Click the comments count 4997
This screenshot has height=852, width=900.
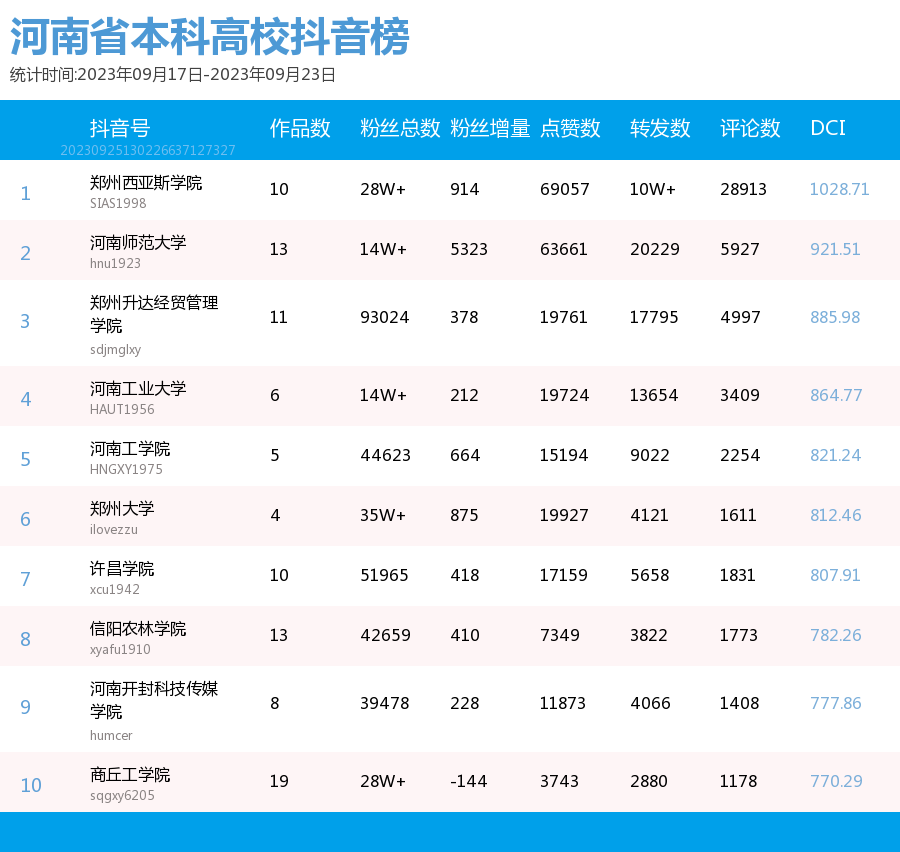(x=740, y=317)
